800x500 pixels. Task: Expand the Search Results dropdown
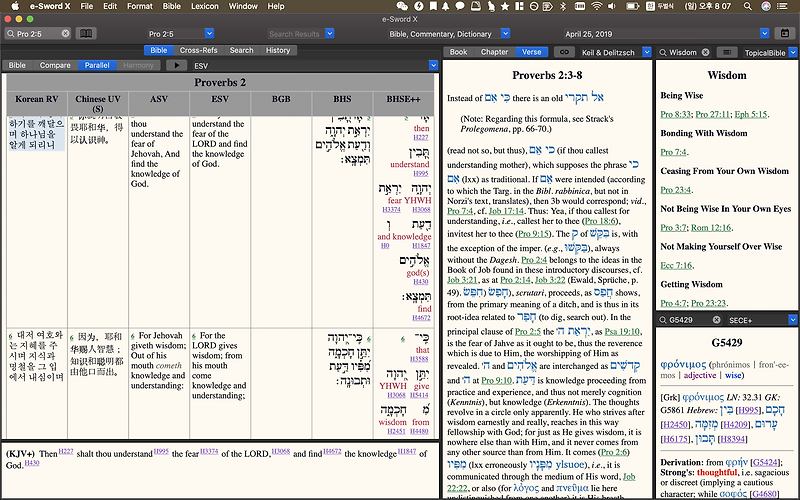click(330, 33)
